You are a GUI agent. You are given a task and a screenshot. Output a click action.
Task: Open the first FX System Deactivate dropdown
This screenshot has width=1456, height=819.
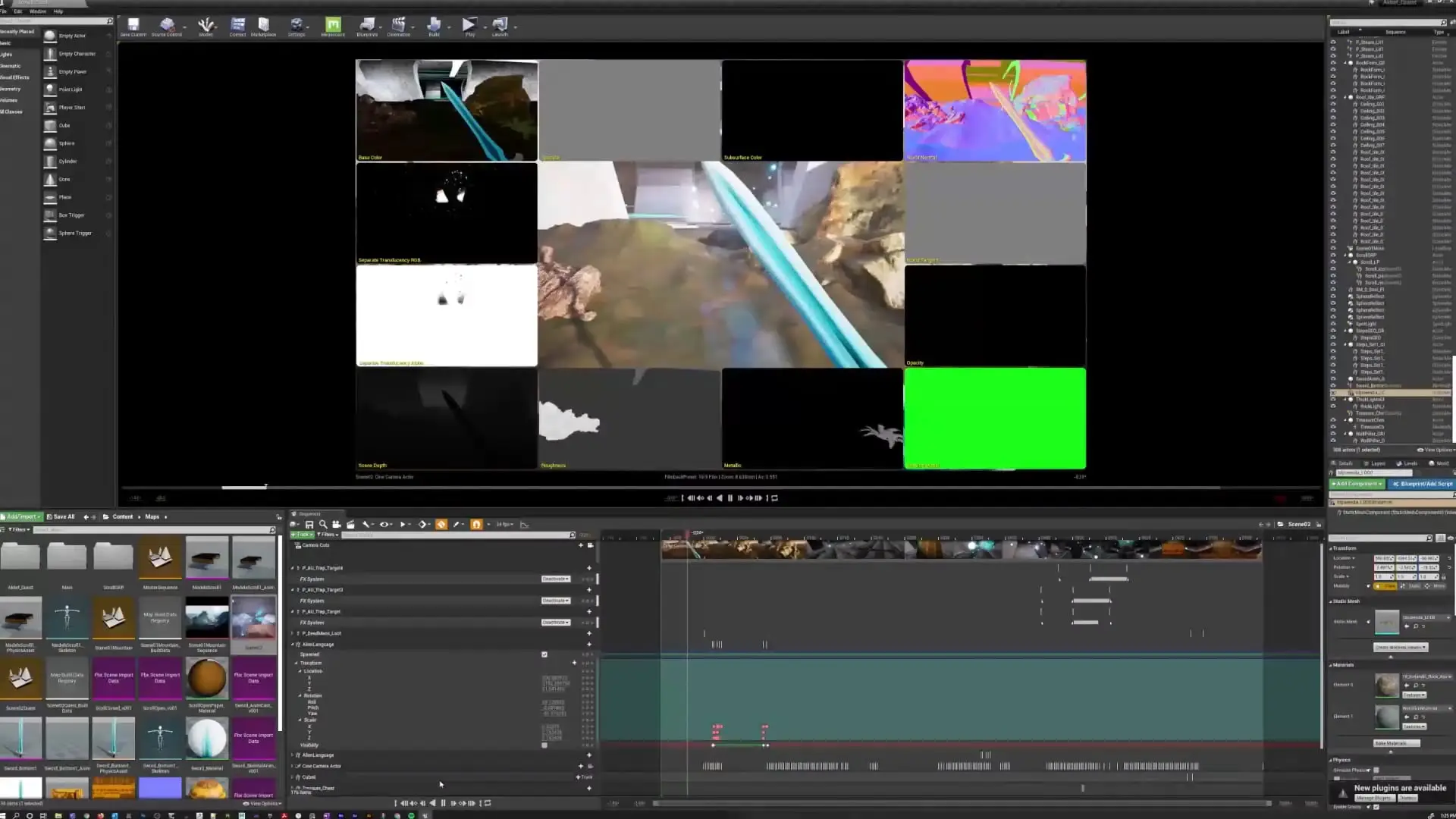[x=555, y=579]
